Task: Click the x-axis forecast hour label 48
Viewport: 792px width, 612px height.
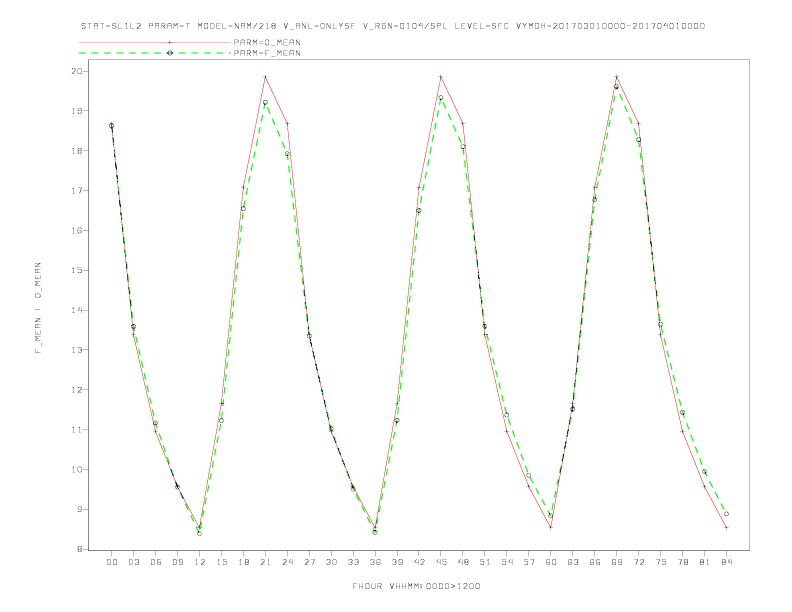Action: [463, 562]
